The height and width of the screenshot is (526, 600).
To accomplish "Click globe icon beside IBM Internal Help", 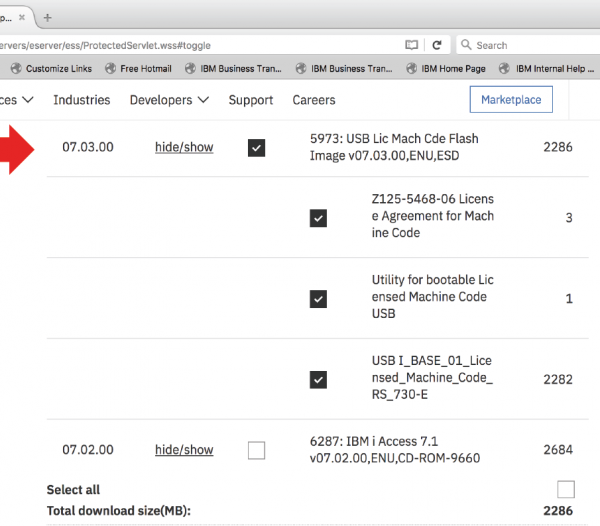I will [504, 68].
